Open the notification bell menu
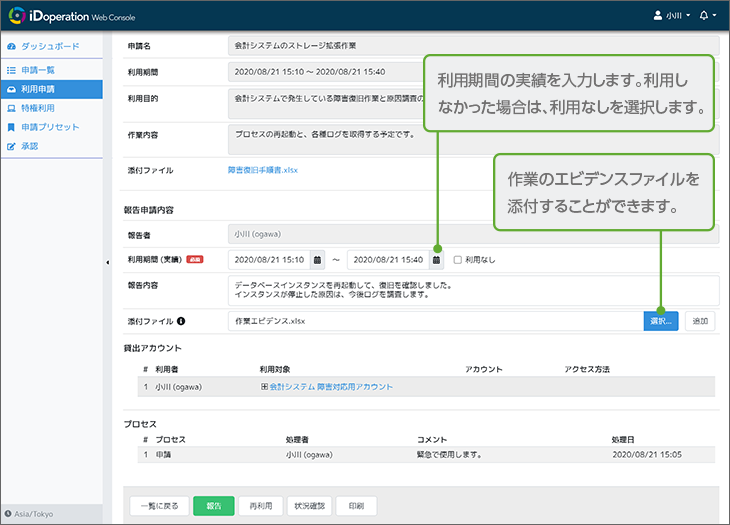The width and height of the screenshot is (730, 525). click(707, 16)
